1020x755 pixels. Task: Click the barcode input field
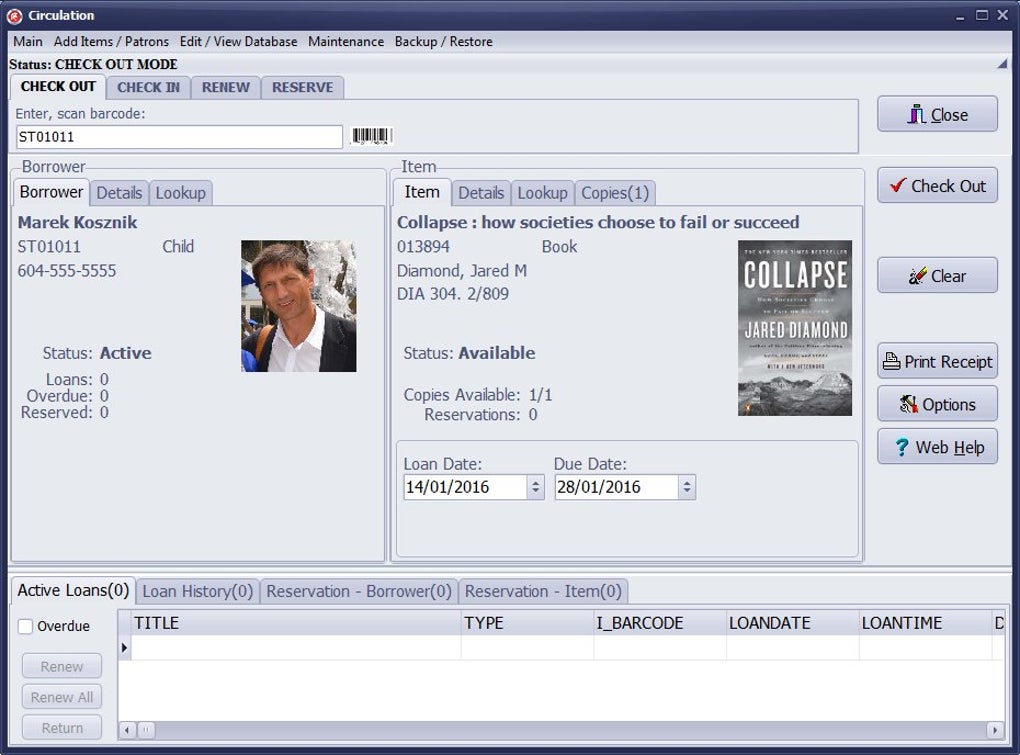[179, 137]
